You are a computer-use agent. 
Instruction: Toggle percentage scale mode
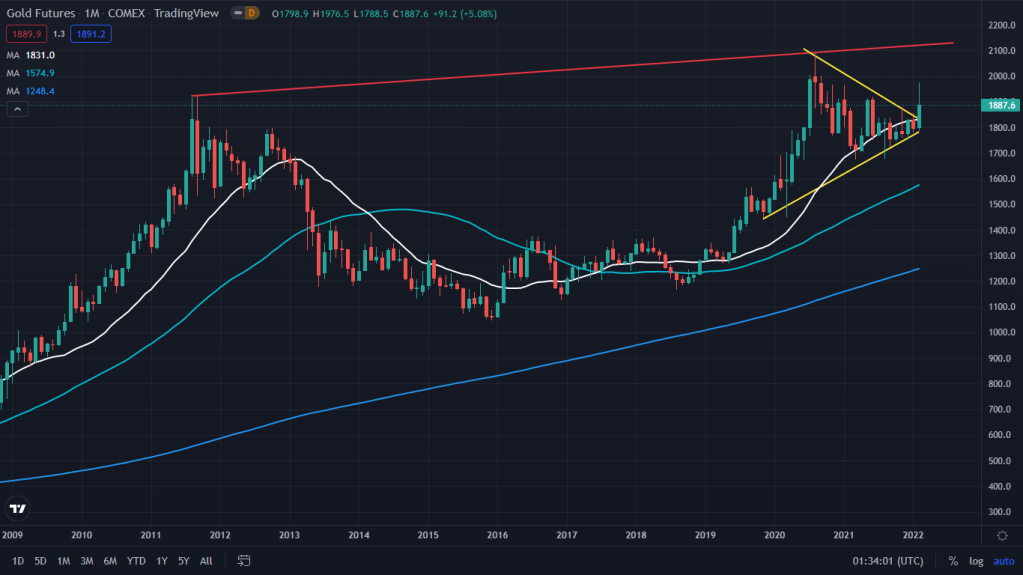point(953,561)
